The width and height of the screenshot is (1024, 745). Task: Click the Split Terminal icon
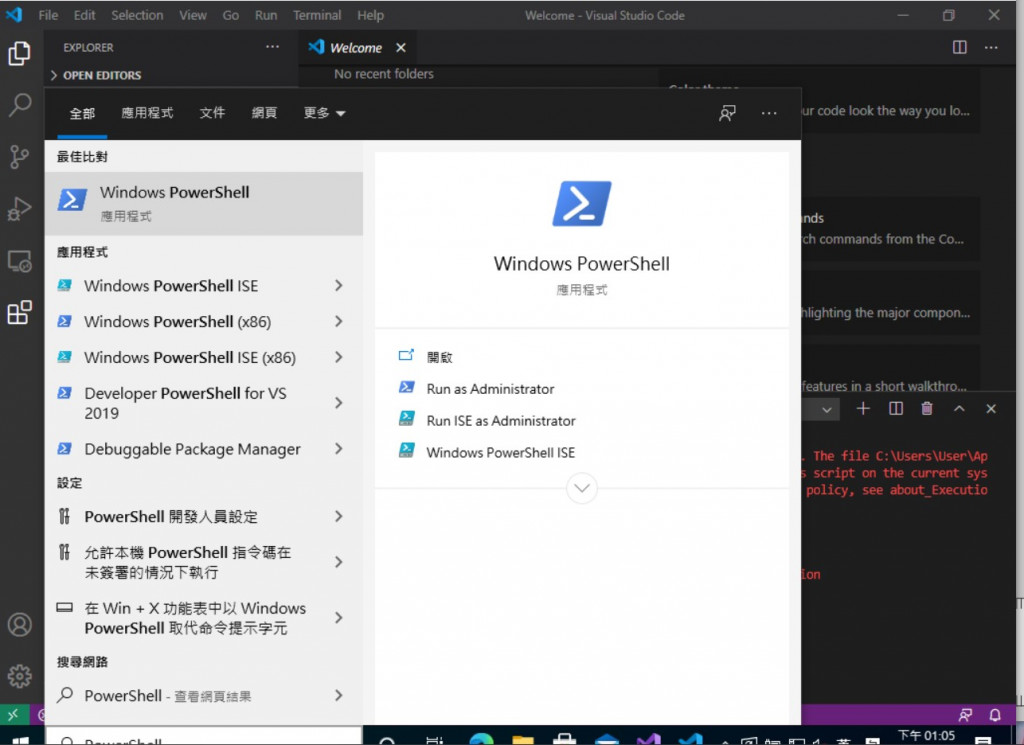[x=896, y=409]
